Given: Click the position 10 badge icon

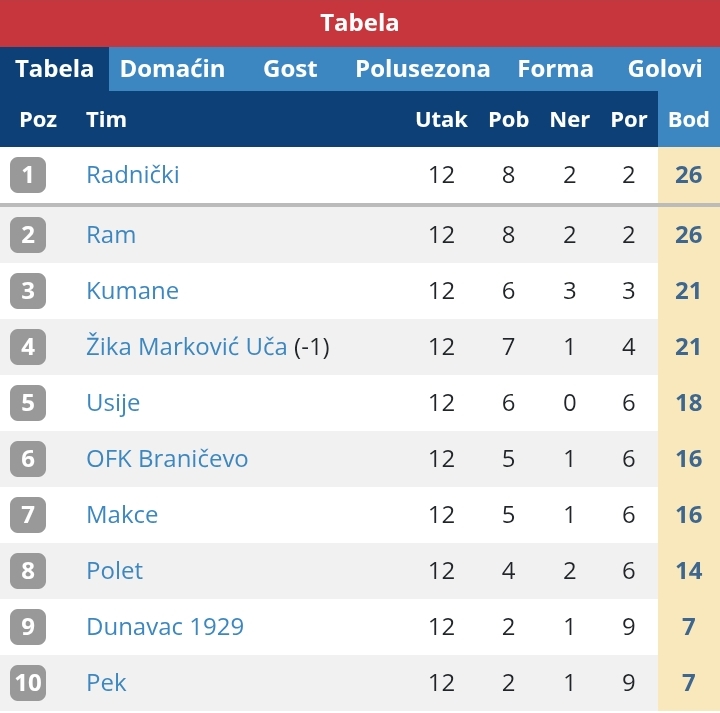Looking at the screenshot, I should 28,683.
